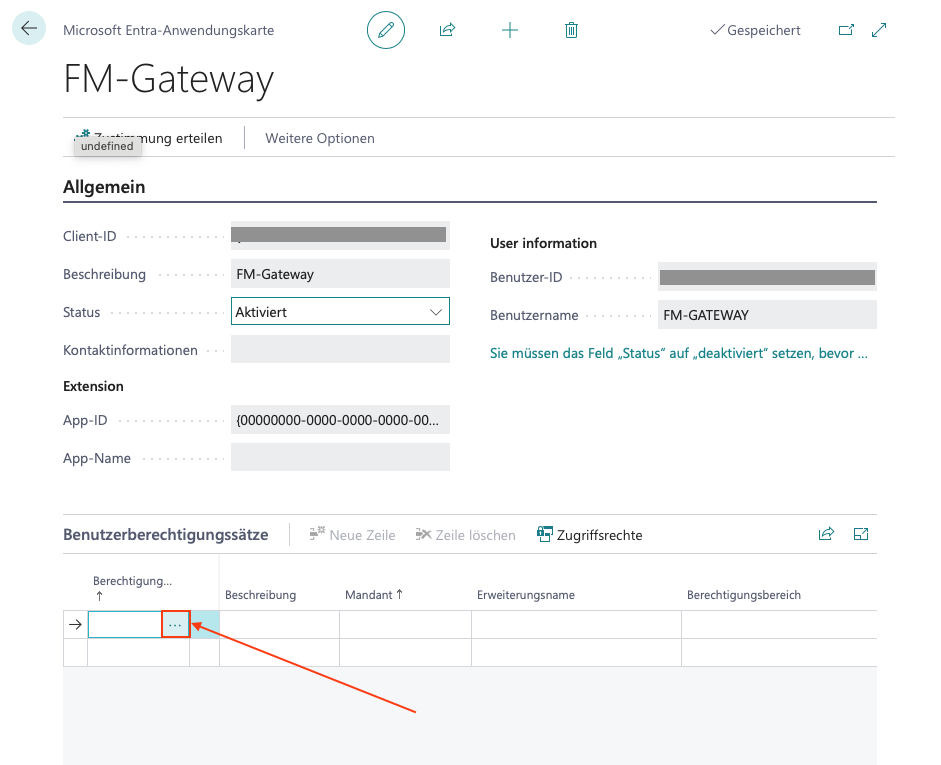Open Zugriffsrechte from the subpage toolbar
This screenshot has height=765, width=941.
pos(589,535)
